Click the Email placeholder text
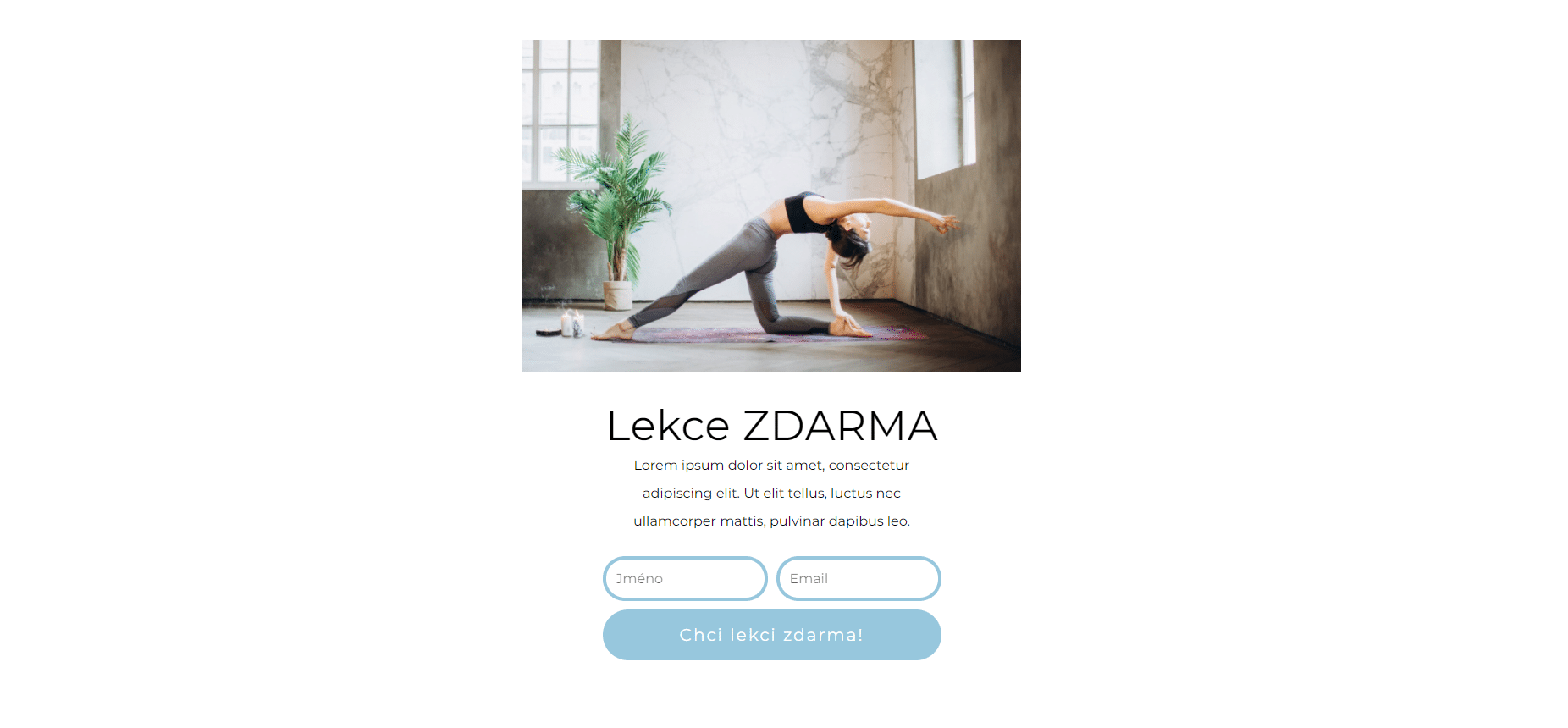Screen dimensions: 1568x728 tap(809, 579)
